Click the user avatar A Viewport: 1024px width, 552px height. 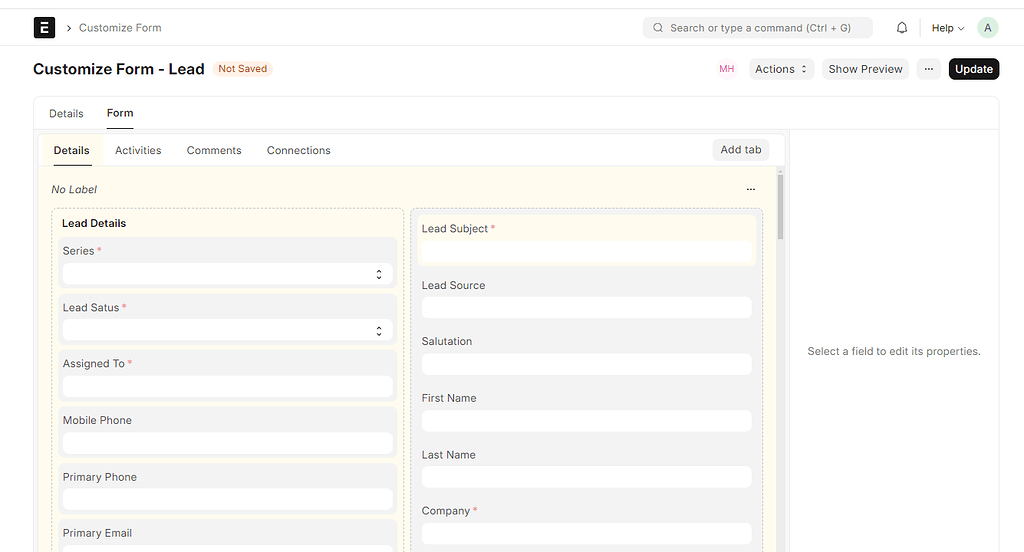(987, 27)
